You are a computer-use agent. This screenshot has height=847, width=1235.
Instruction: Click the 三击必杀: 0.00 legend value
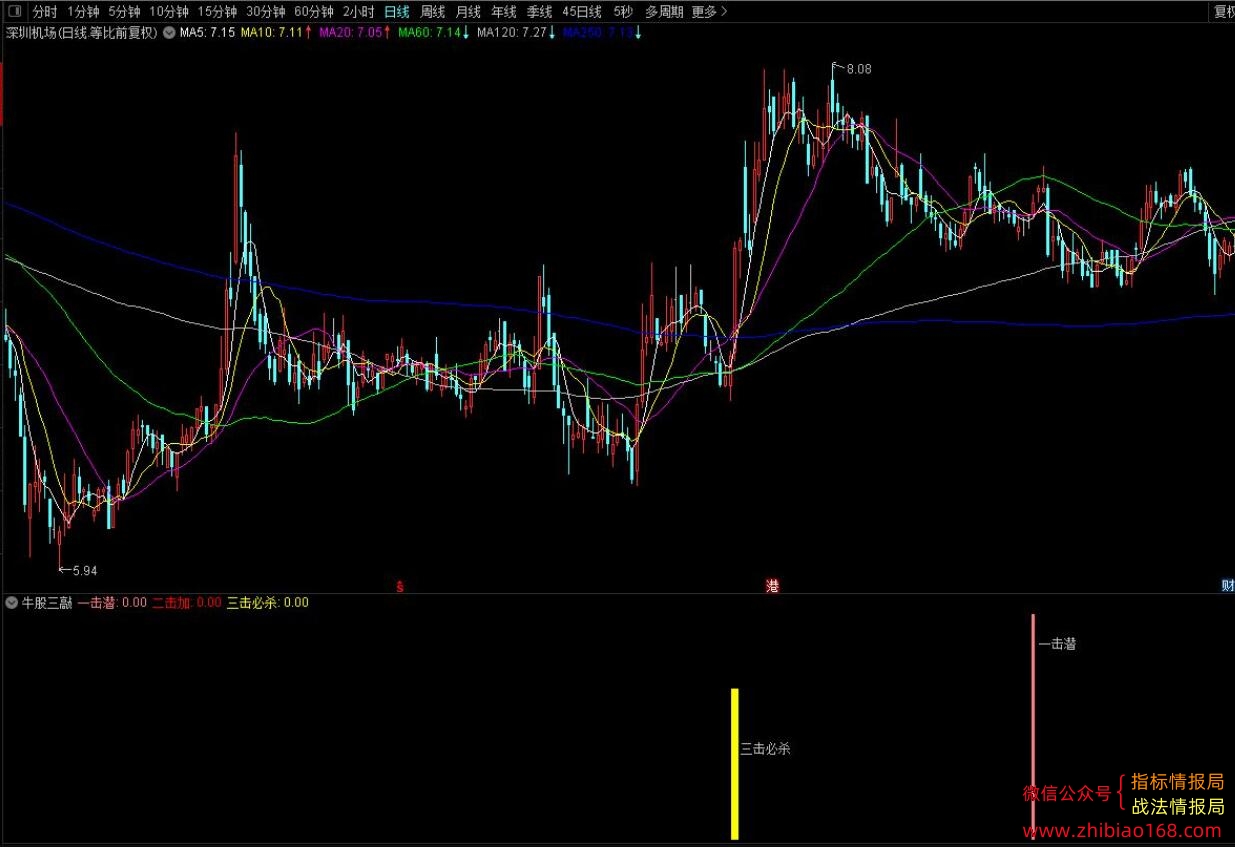(268, 603)
